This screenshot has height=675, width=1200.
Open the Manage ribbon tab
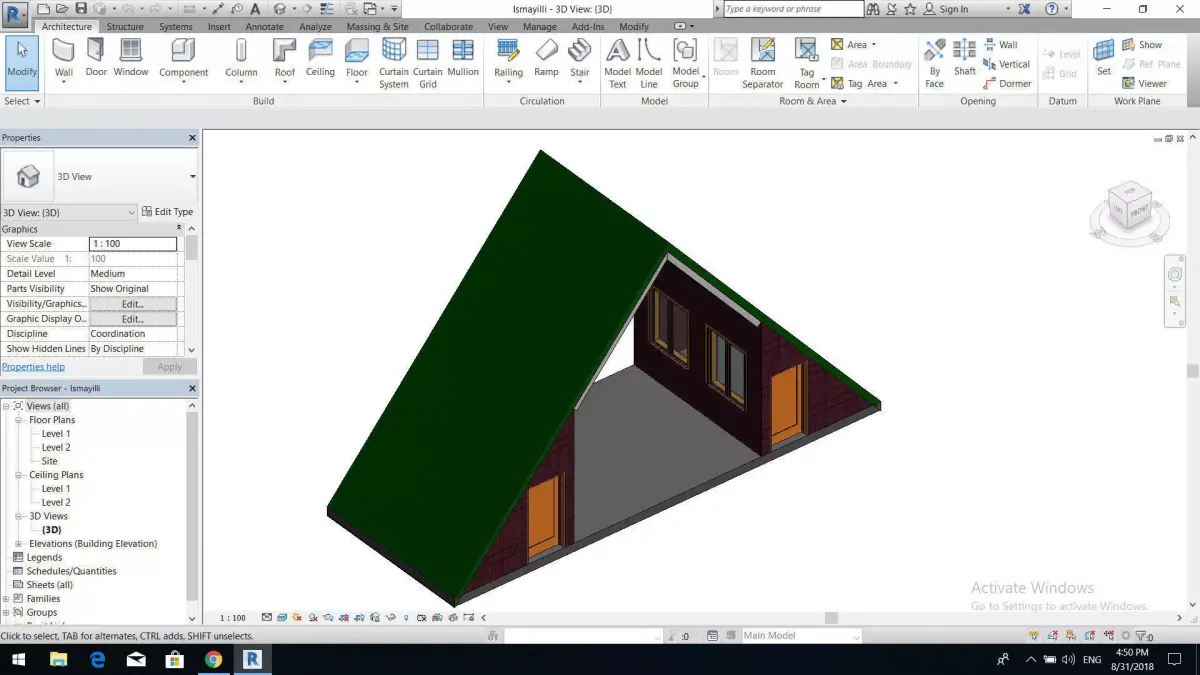(x=540, y=27)
